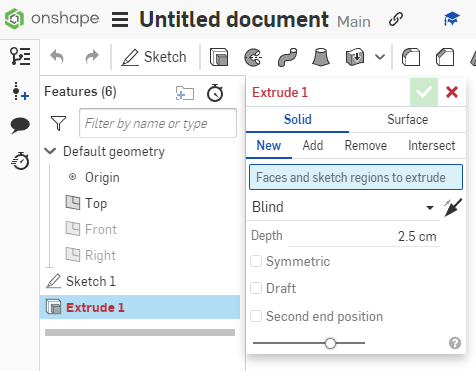This screenshot has height=371, width=476.
Task: Click the rollback bar
Action: [x=140, y=332]
